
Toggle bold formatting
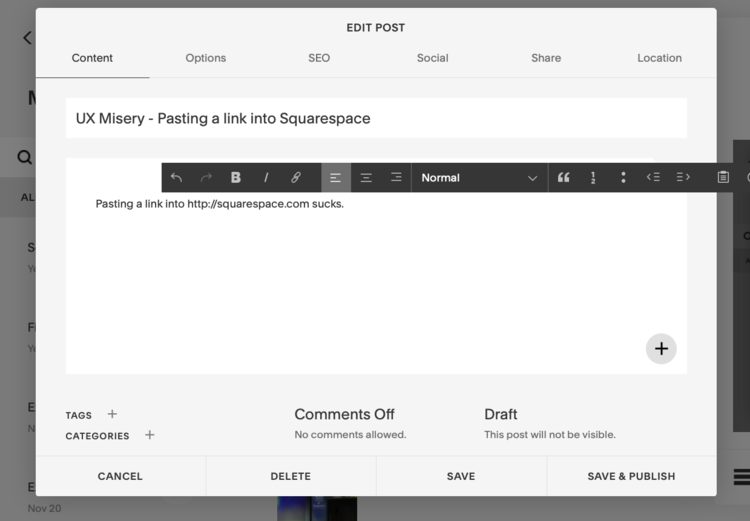click(236, 177)
